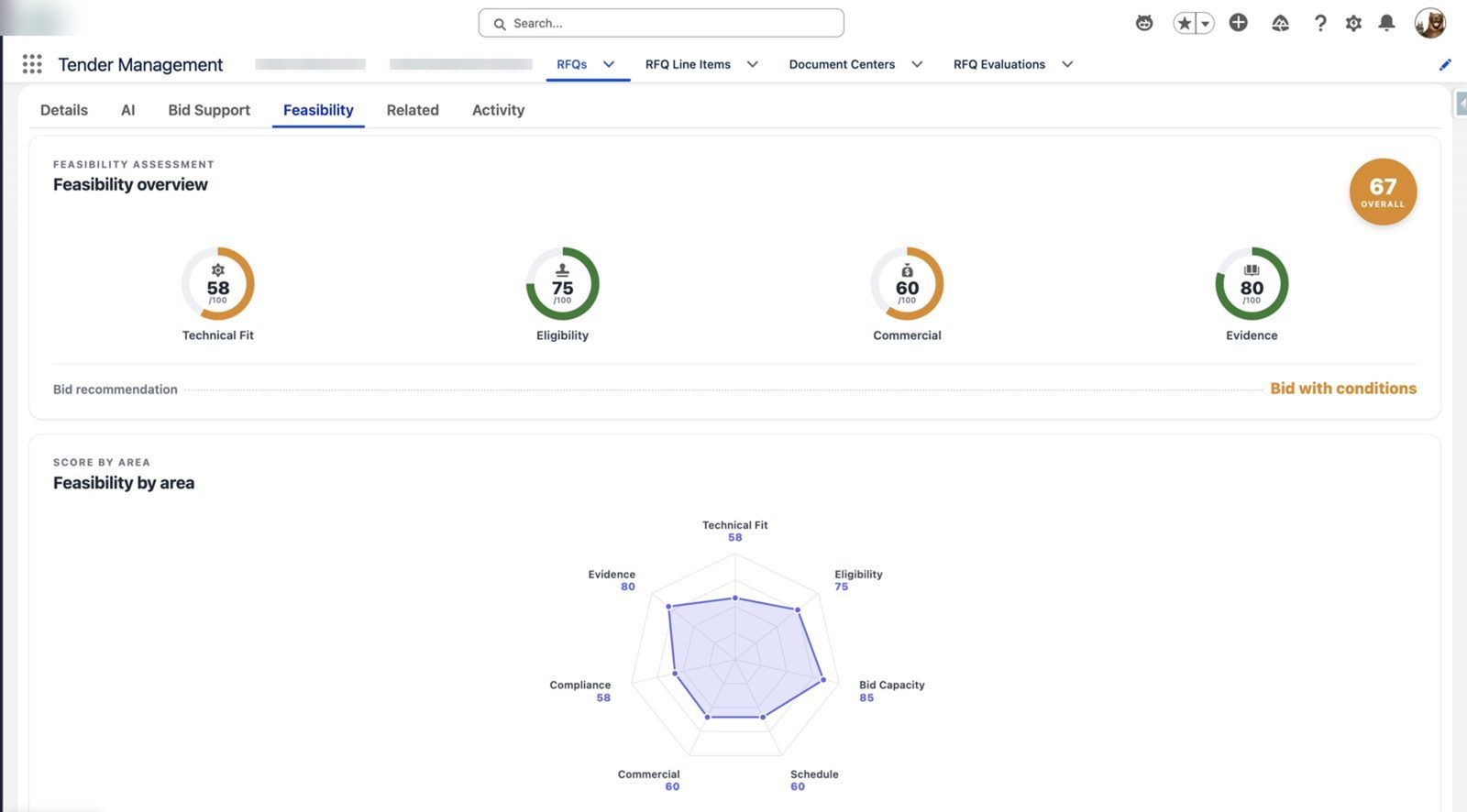Click the Feasibility overview heading

[130, 184]
